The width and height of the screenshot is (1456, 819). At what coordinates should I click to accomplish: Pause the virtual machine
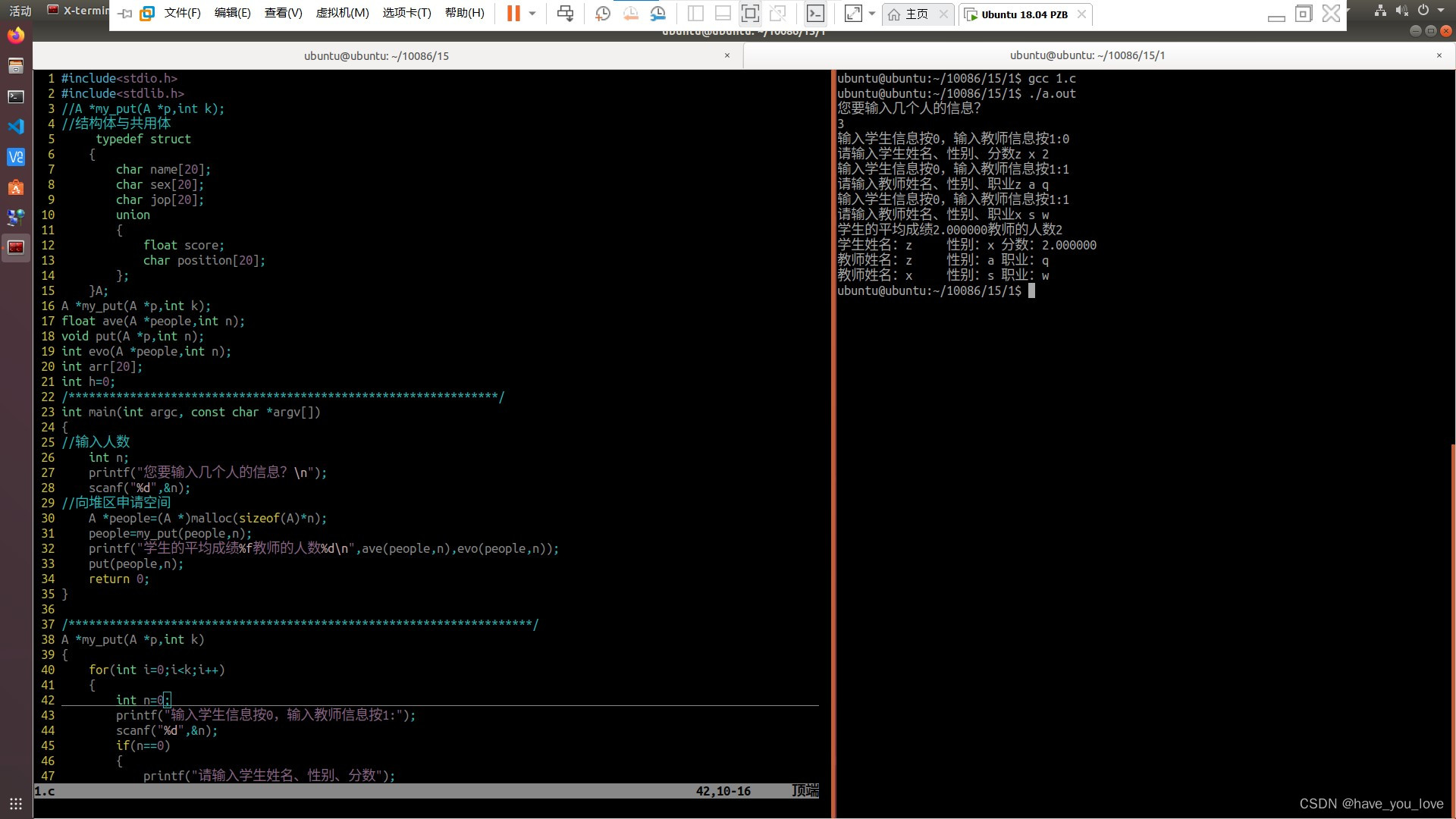click(x=513, y=14)
